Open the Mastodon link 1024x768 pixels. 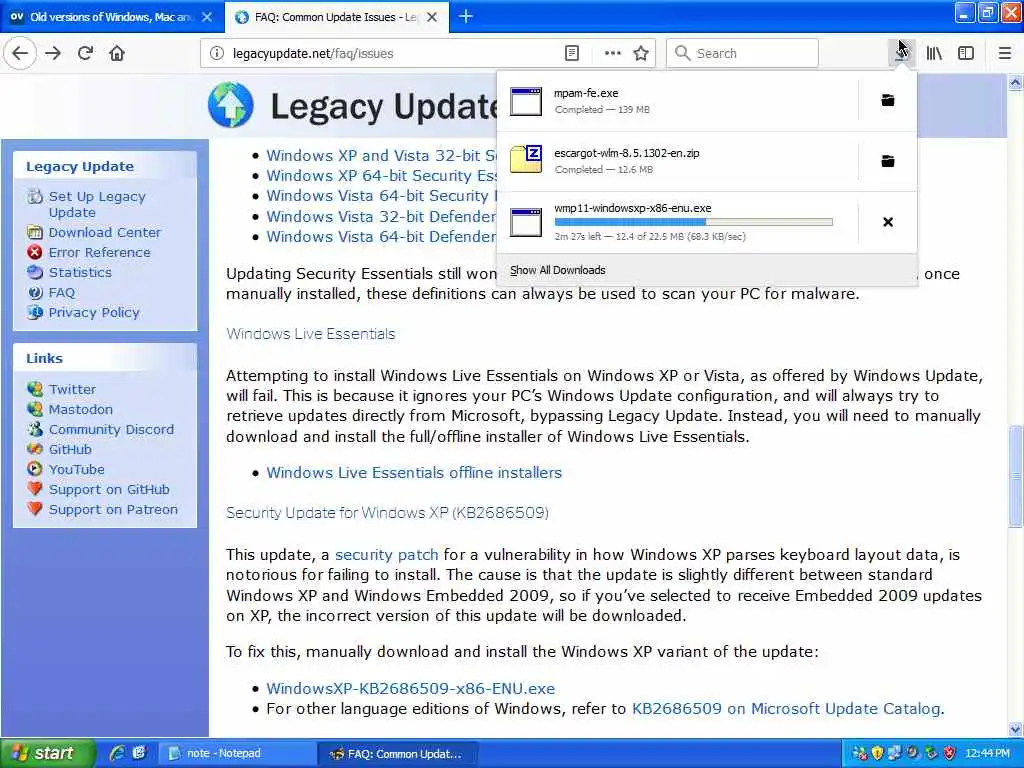pyautogui.click(x=80, y=409)
